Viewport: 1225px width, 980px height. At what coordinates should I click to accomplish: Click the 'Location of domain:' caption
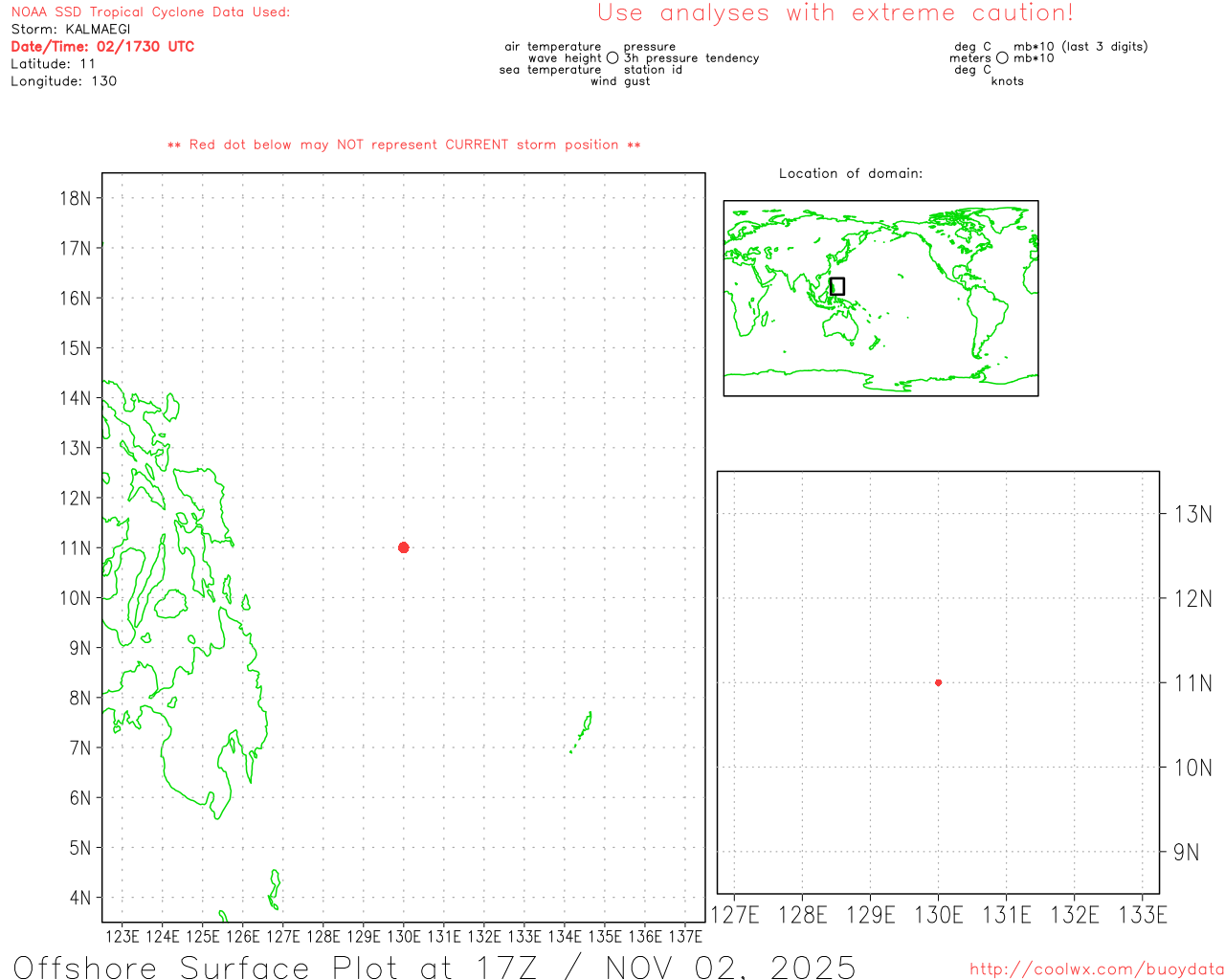pyautogui.click(x=850, y=173)
